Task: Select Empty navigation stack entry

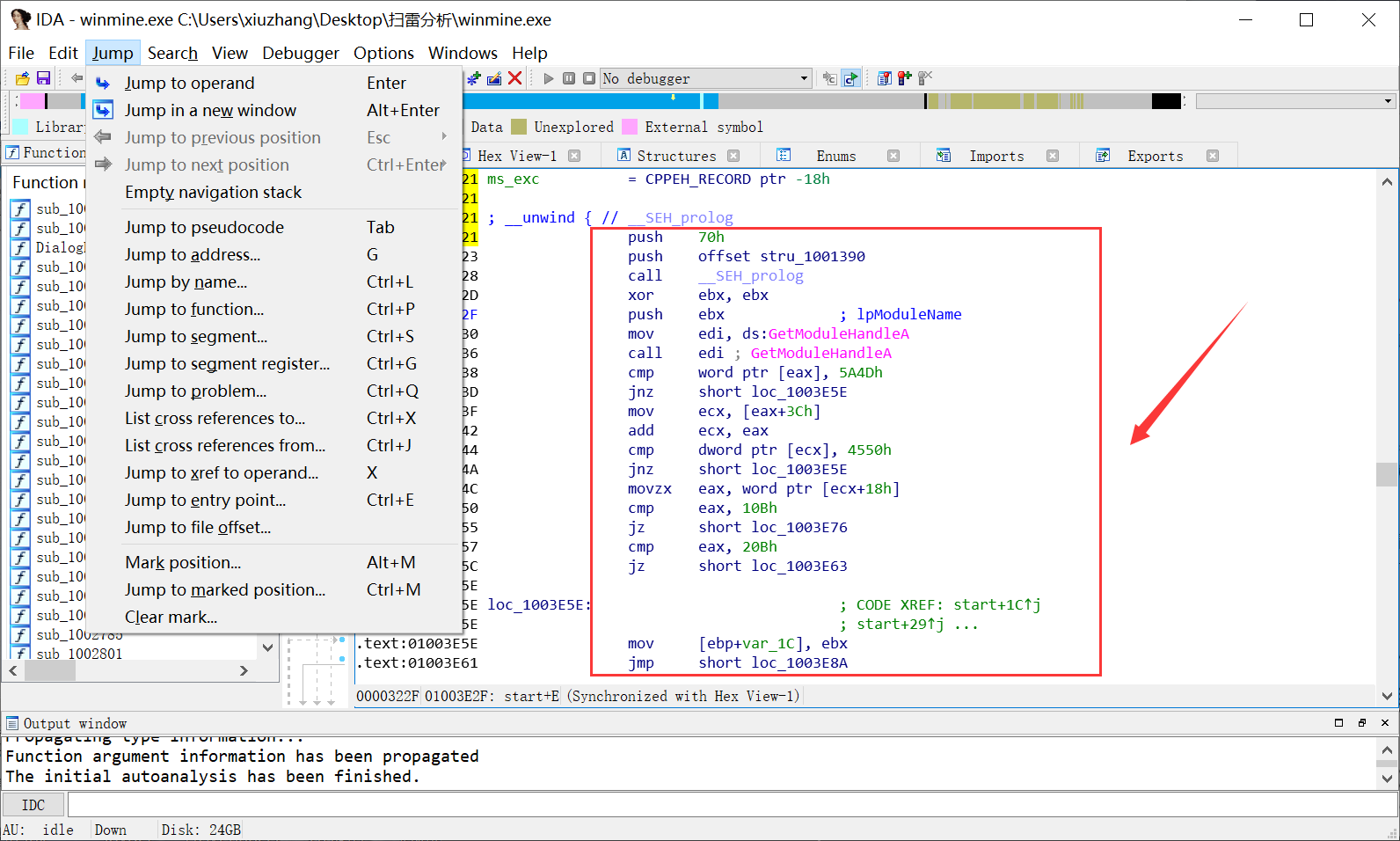Action: (x=274, y=192)
